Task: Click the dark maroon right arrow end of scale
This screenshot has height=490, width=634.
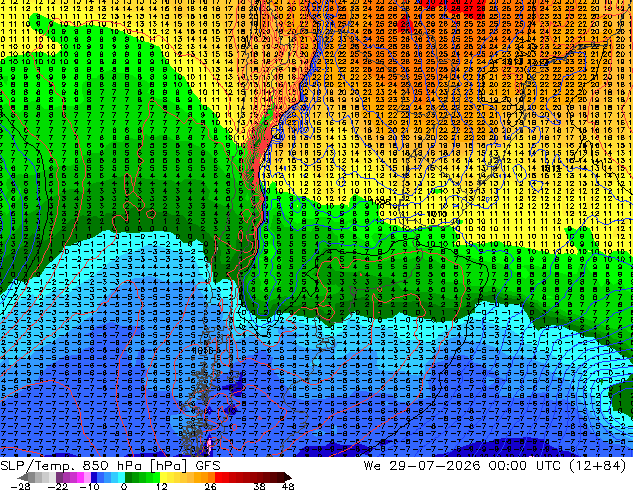Action: tap(288, 477)
